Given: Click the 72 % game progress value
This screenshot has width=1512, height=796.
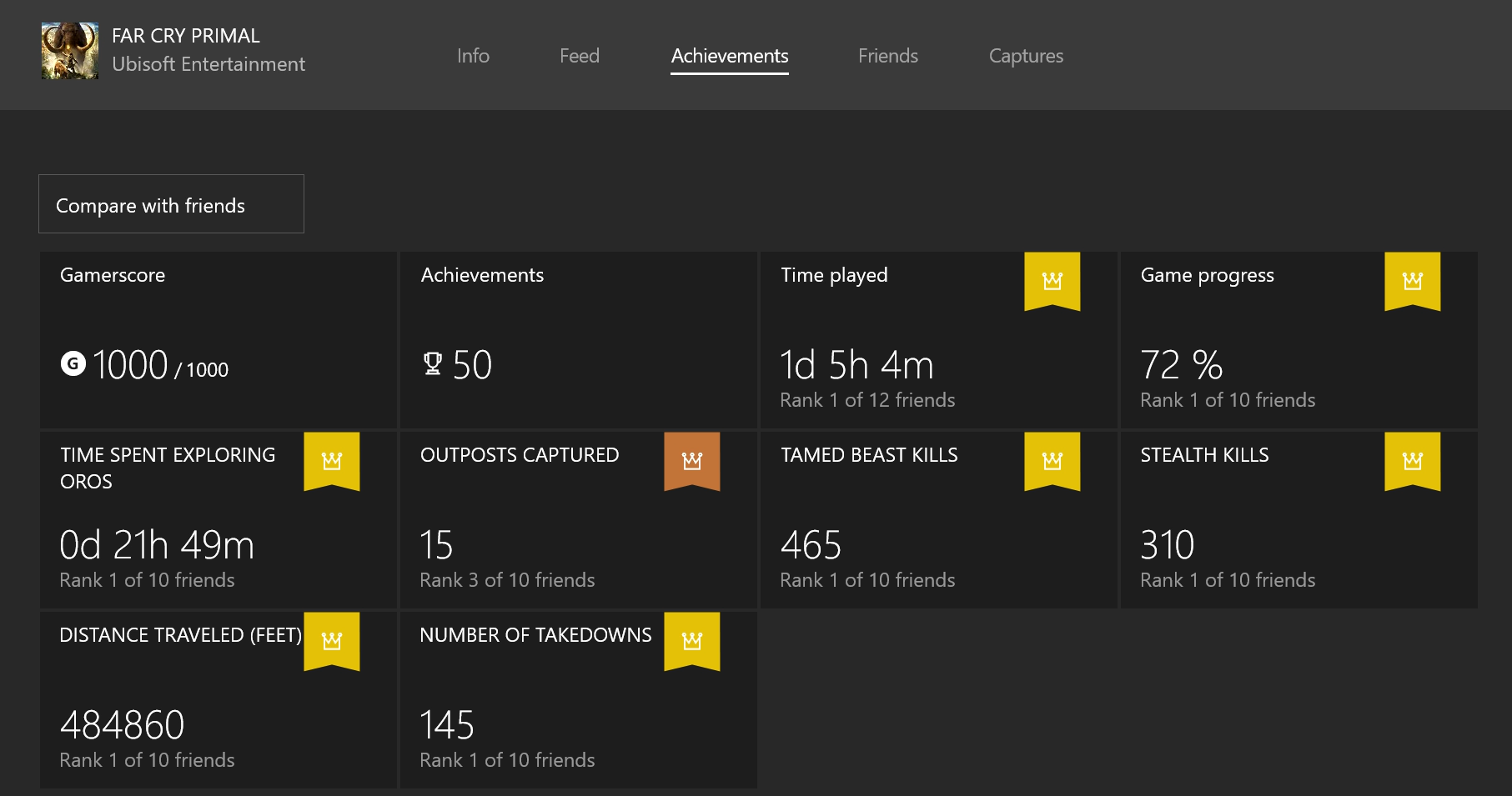Looking at the screenshot, I should 1181,365.
